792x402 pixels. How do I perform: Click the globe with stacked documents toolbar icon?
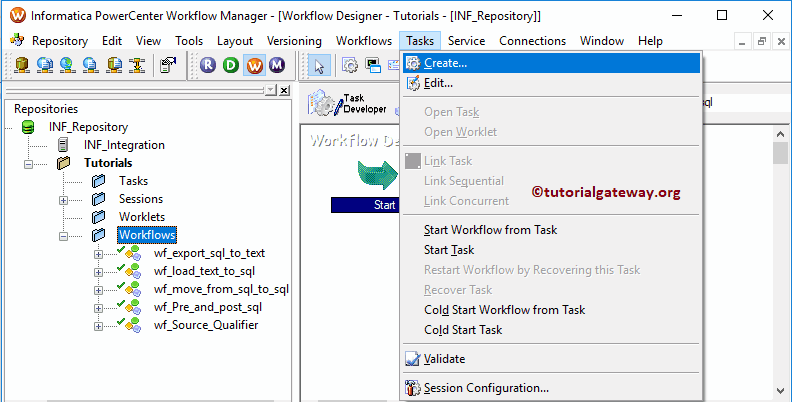45,65
